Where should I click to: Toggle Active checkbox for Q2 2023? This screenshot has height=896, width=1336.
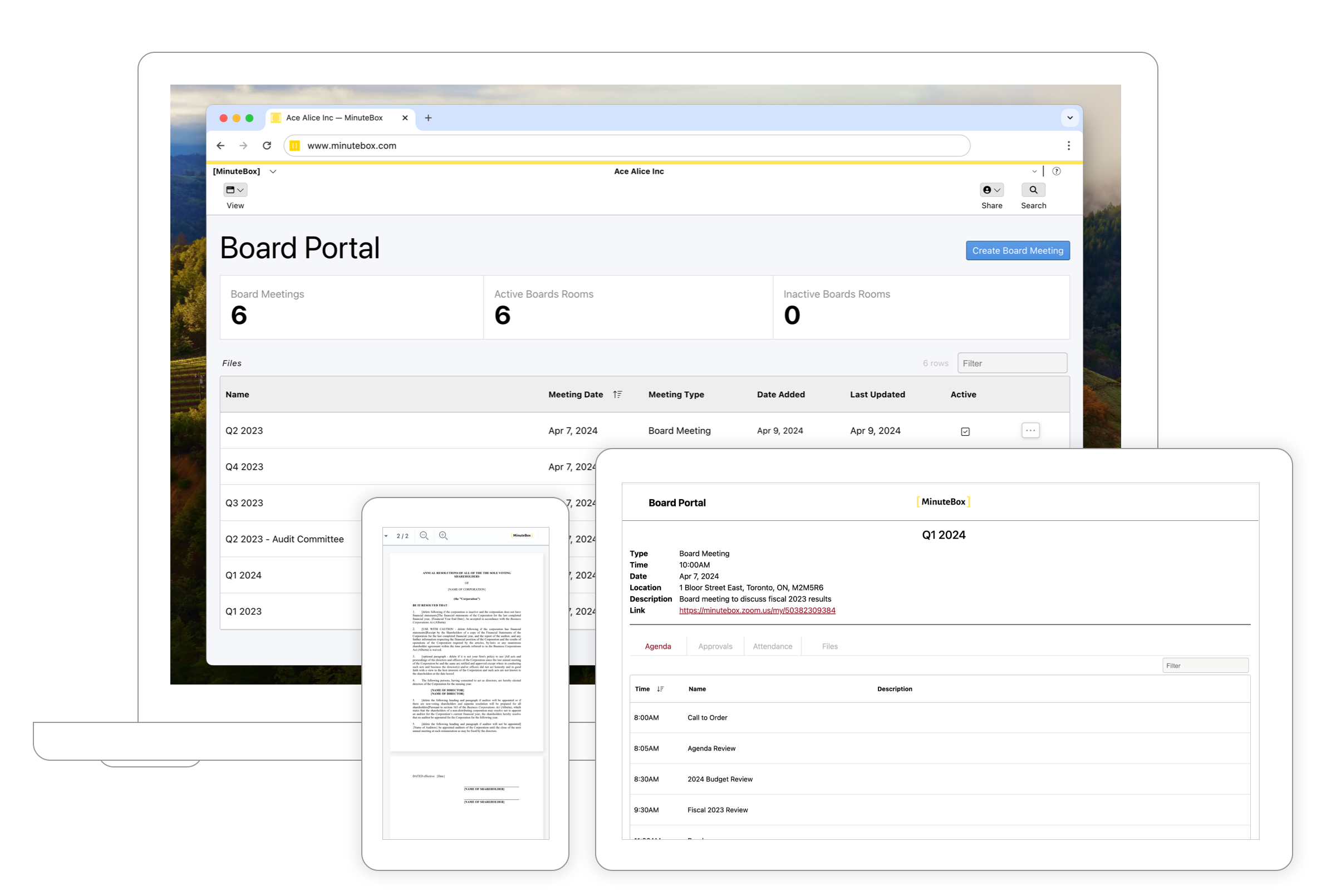[x=965, y=431]
